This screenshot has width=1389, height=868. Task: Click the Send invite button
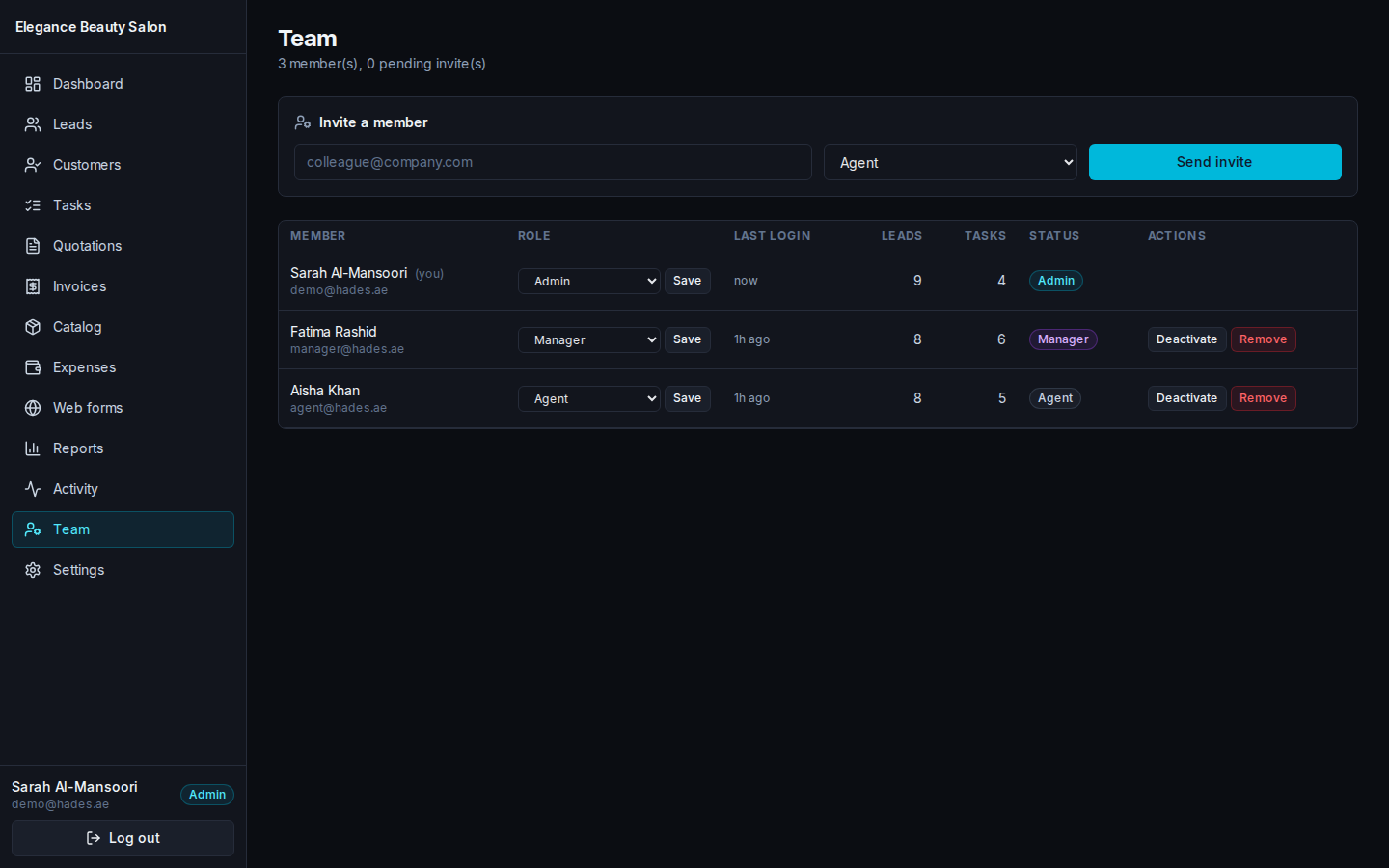click(1214, 162)
